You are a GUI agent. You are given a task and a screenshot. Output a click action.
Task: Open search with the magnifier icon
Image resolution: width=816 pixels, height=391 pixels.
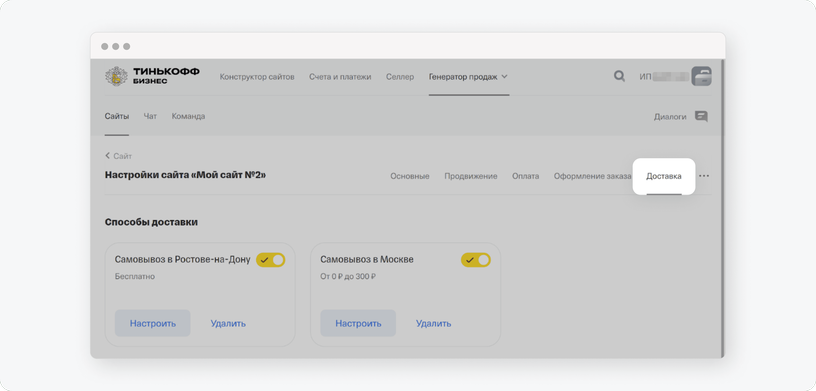click(x=619, y=77)
